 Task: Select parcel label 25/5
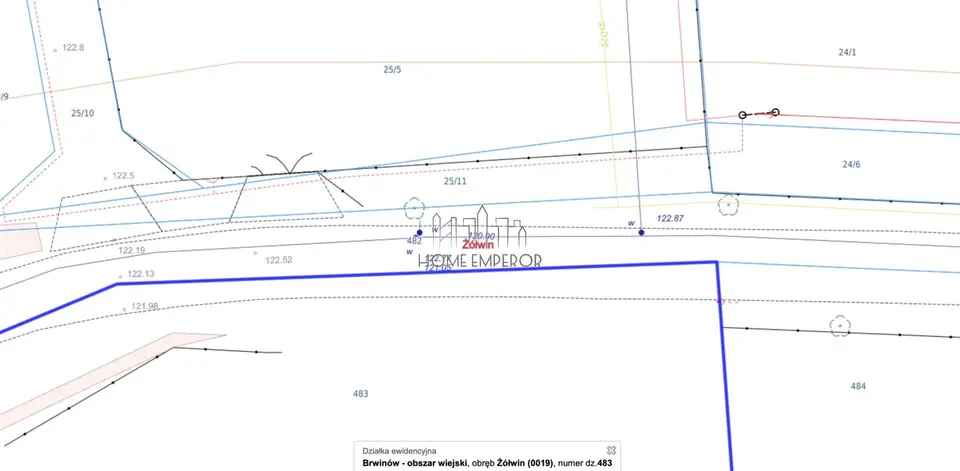tap(392, 70)
